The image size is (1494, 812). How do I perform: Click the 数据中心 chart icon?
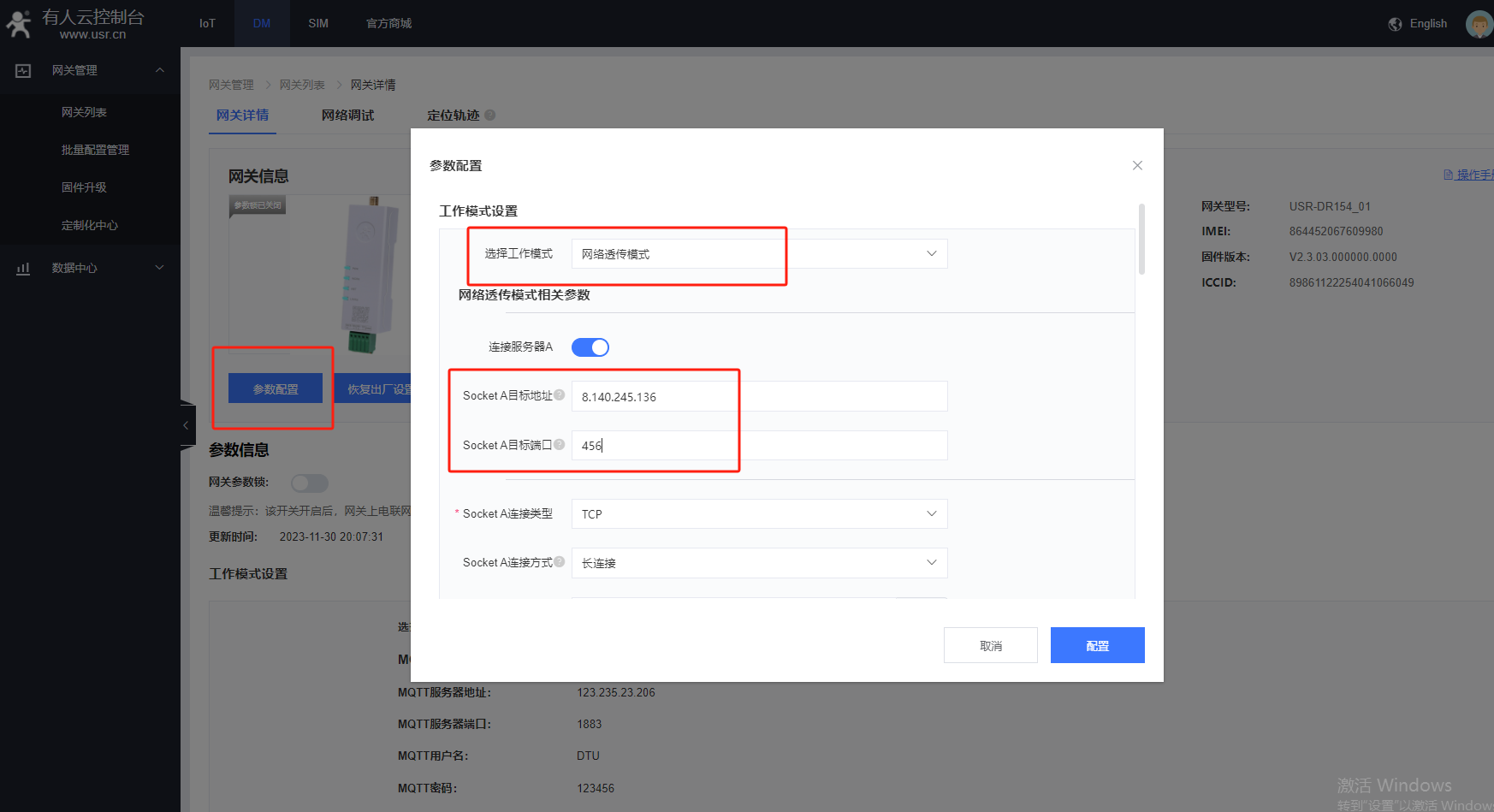pos(23,269)
